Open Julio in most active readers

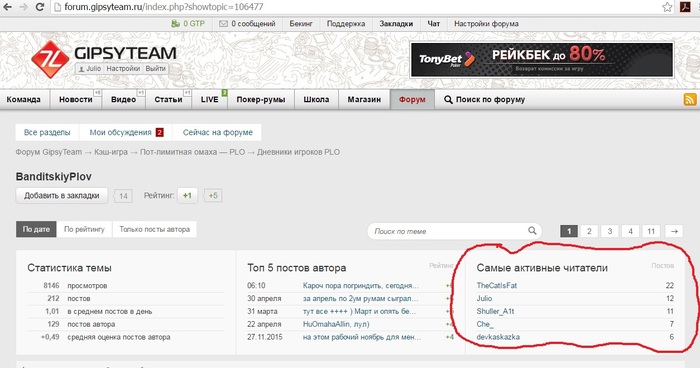click(484, 298)
